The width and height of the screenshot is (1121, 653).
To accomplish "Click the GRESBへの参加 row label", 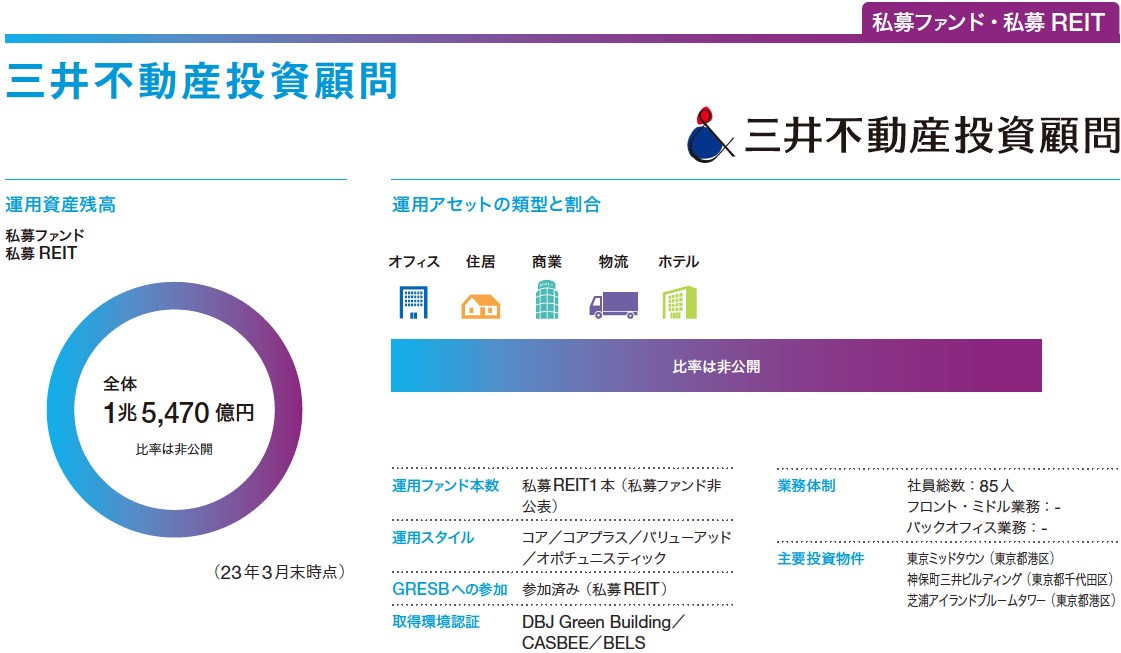I will point(450,589).
